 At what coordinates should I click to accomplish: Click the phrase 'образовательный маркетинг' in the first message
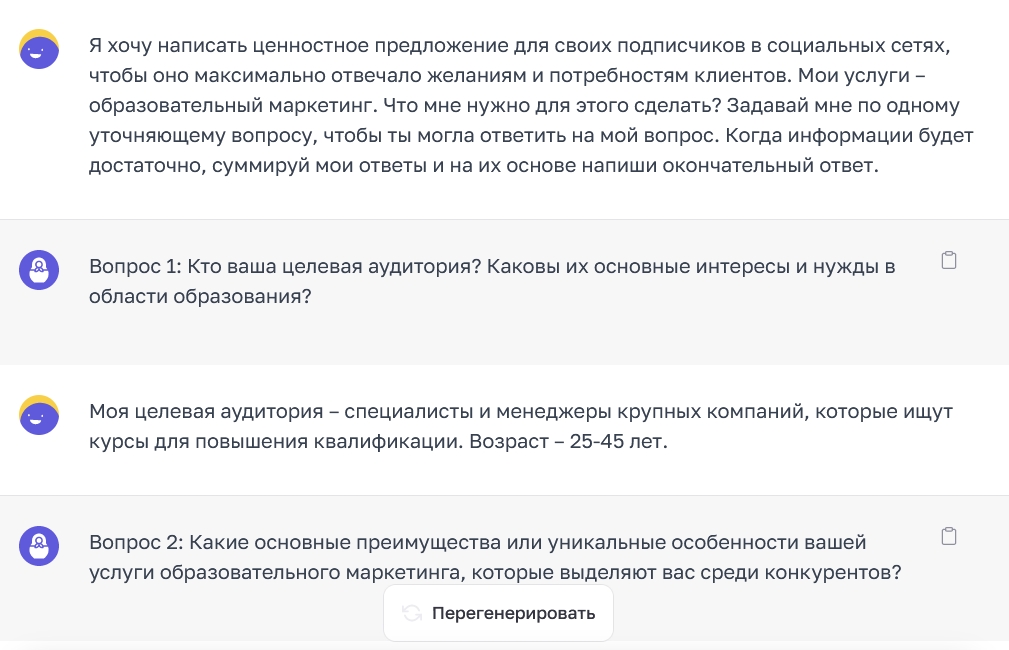[232, 106]
